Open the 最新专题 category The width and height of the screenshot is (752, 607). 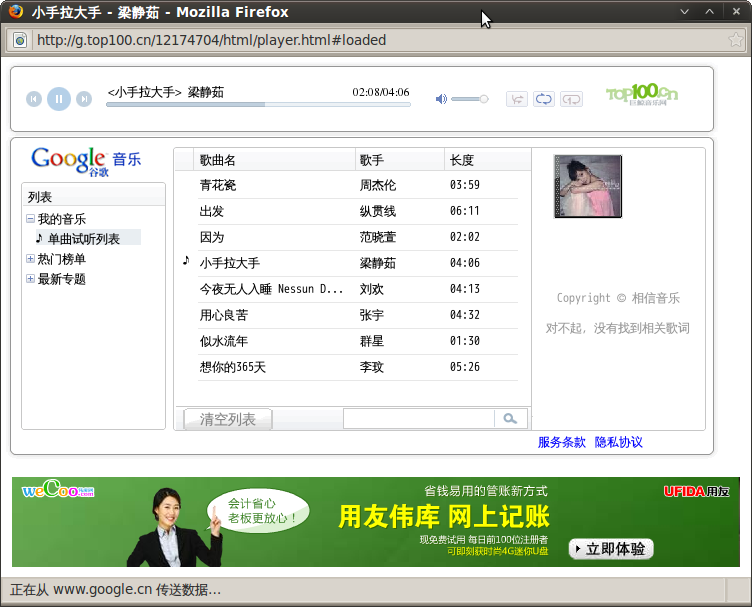click(62, 280)
